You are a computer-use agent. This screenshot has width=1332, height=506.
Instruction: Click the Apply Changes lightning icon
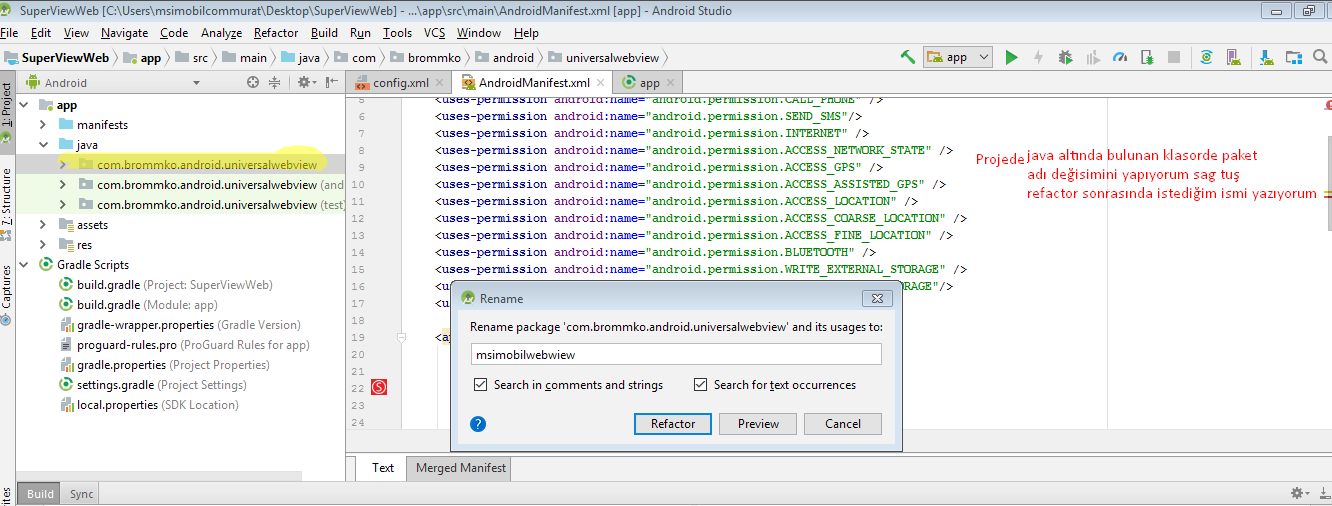point(1038,58)
